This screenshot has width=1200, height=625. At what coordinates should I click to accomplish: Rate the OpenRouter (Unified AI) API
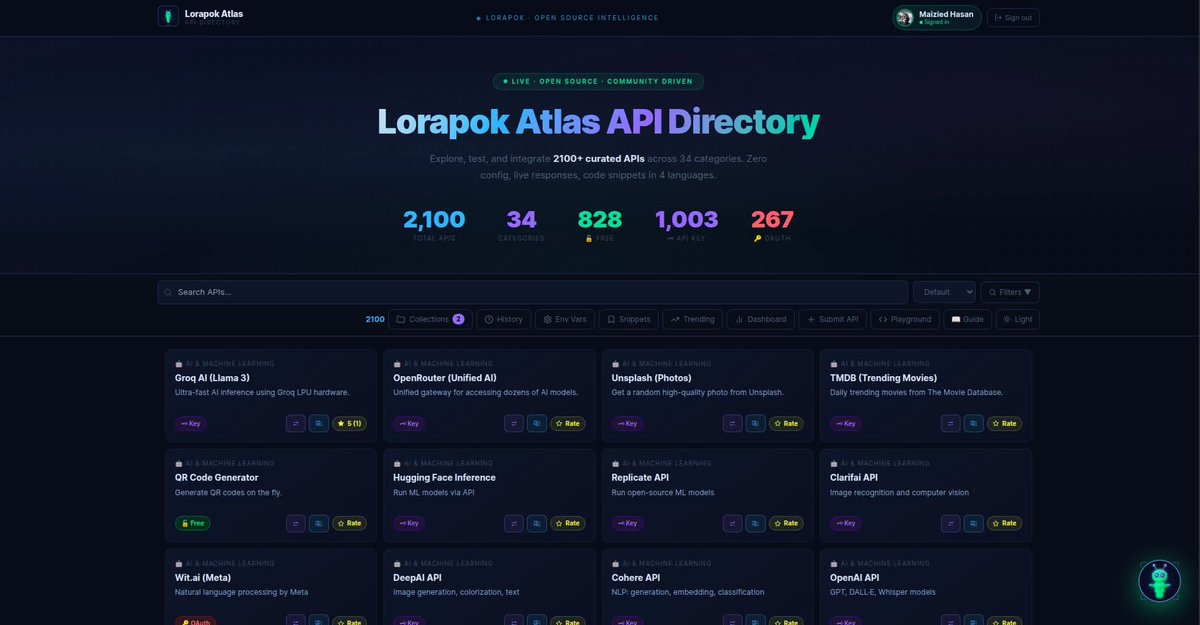coord(568,423)
